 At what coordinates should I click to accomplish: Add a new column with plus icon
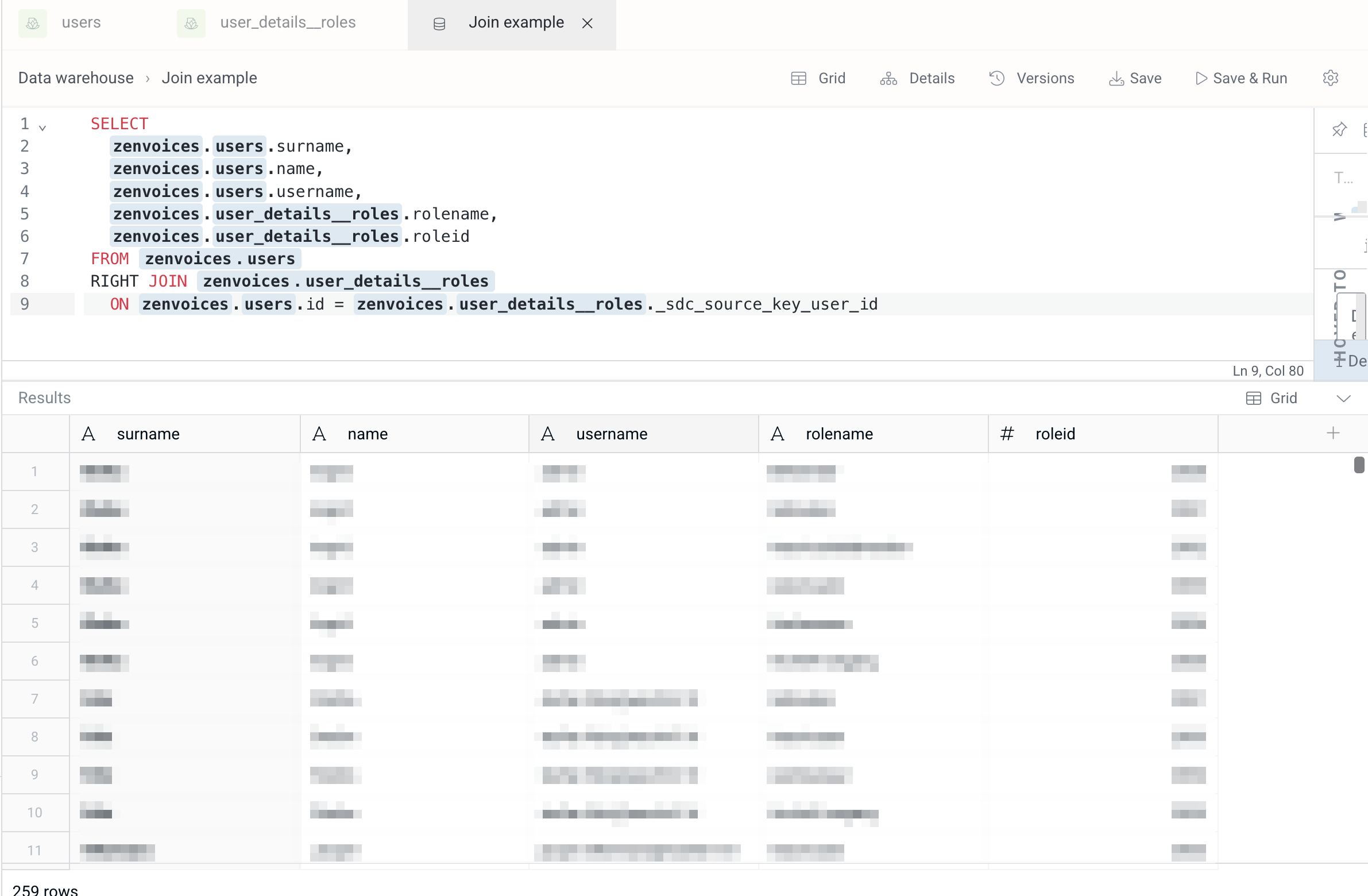(x=1334, y=433)
